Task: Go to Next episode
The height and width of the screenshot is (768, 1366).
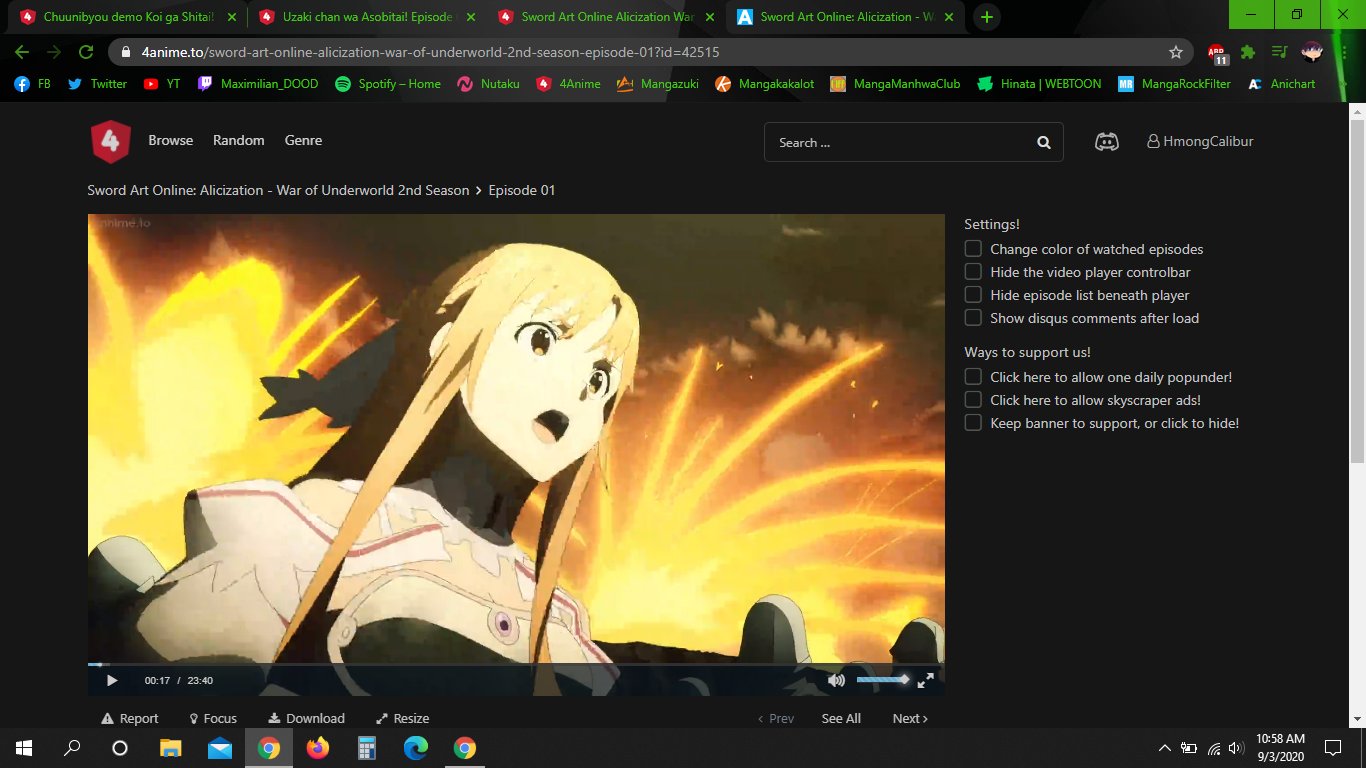Action: [910, 718]
